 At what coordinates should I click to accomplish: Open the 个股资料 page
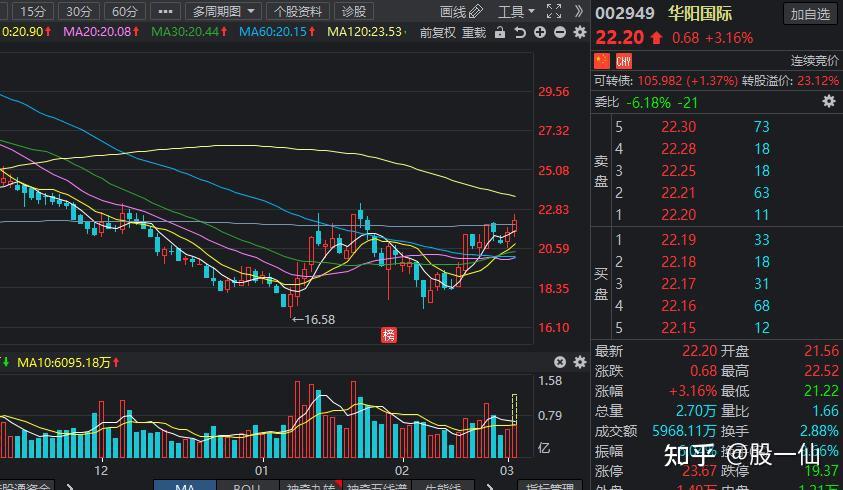click(x=297, y=12)
